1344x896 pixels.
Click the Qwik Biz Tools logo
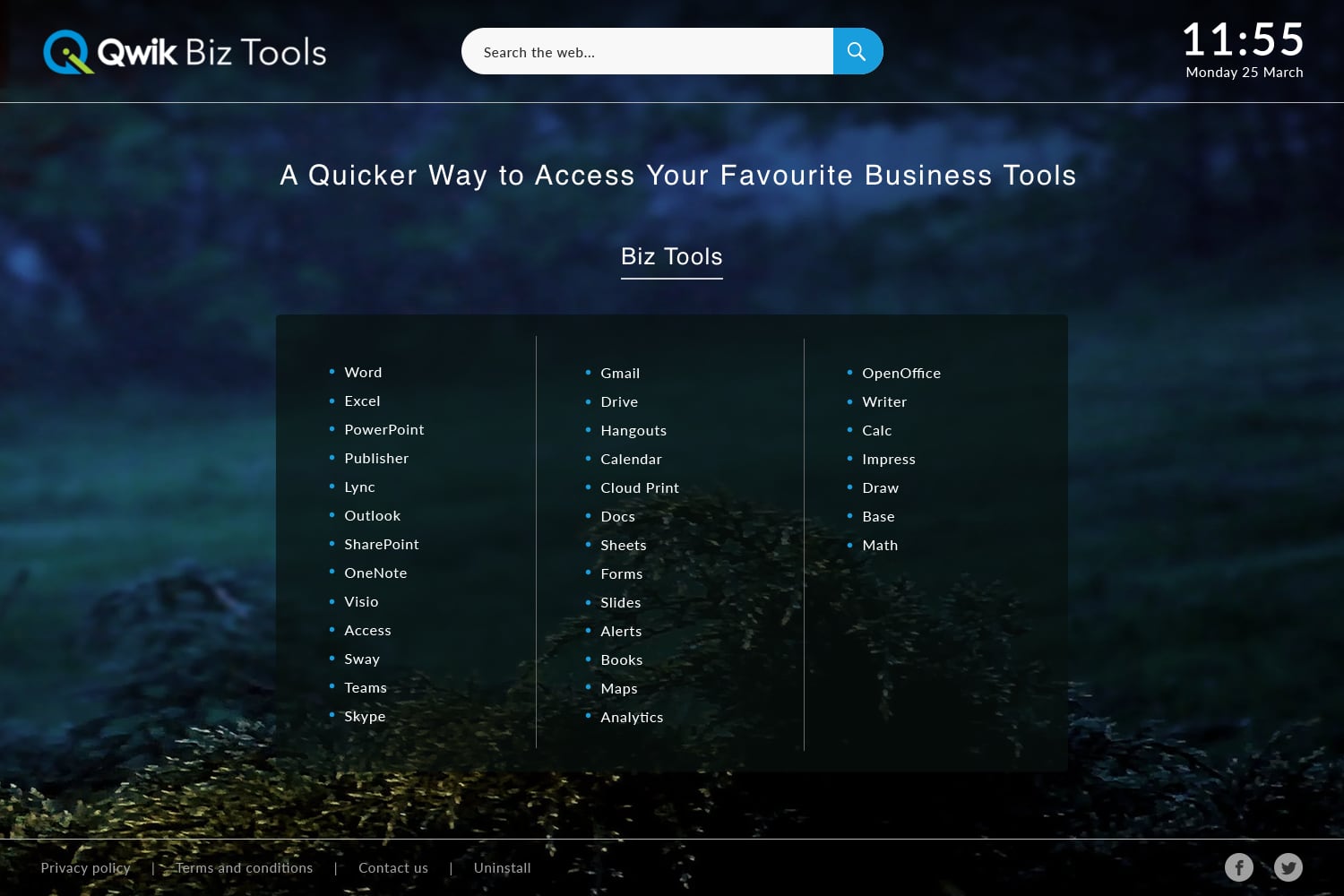[x=185, y=52]
